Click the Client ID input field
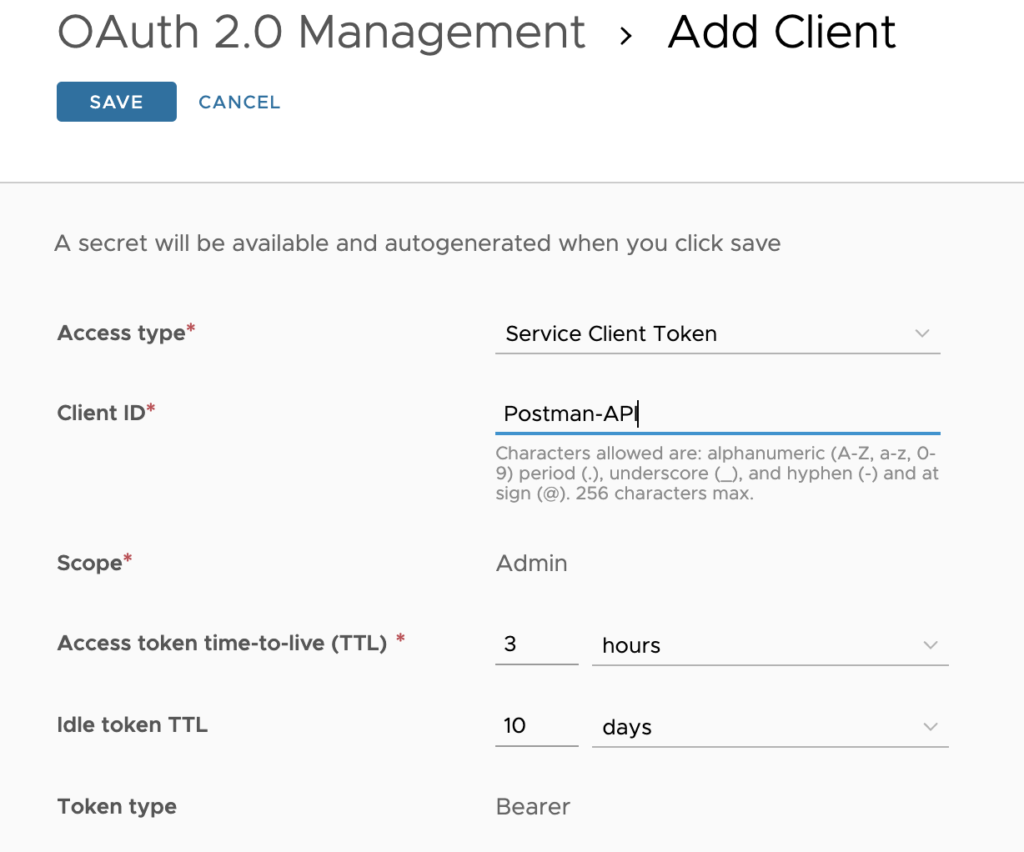1024x852 pixels. 717,413
